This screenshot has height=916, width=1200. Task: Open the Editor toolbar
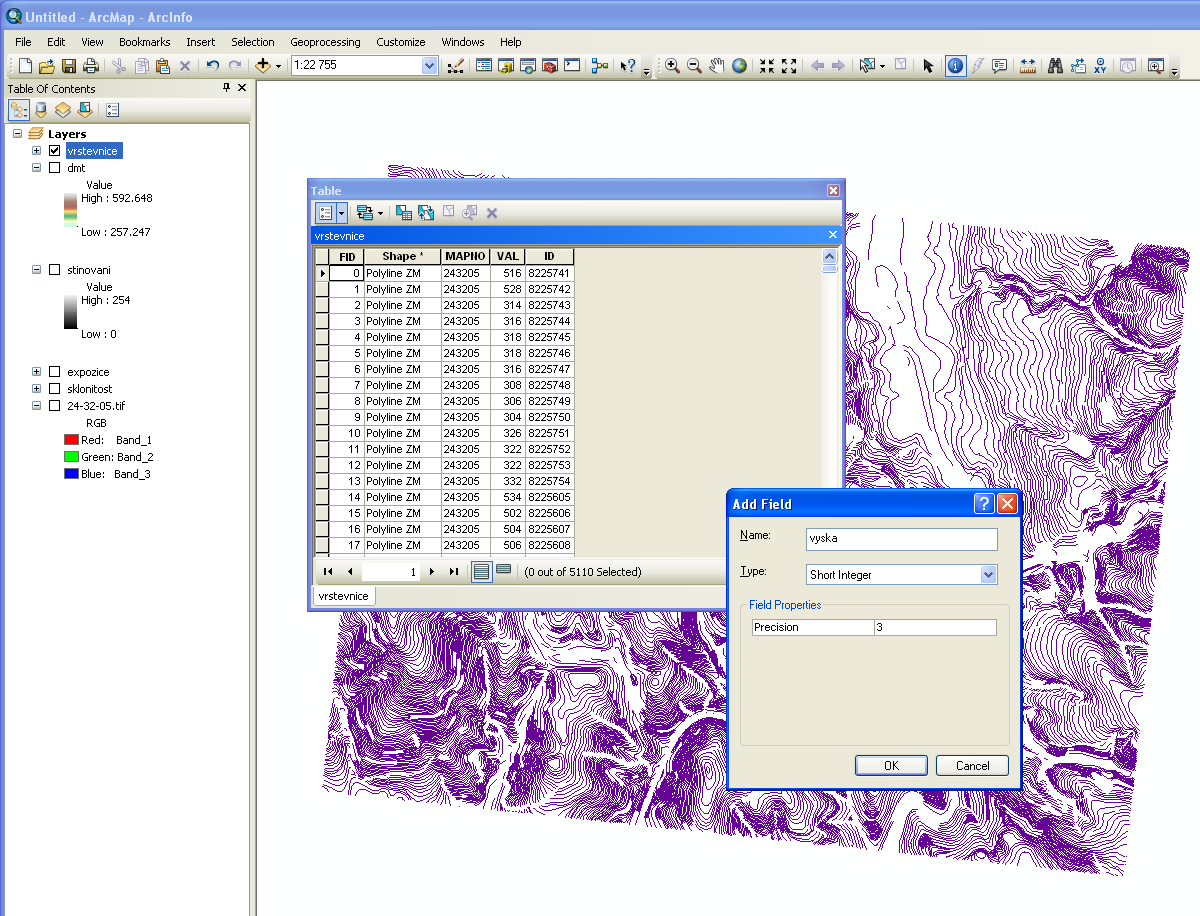pyautogui.click(x=456, y=66)
